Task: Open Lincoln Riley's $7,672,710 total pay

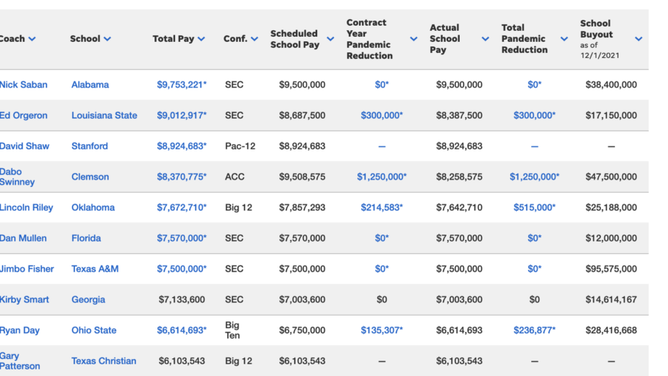Action: click(181, 207)
